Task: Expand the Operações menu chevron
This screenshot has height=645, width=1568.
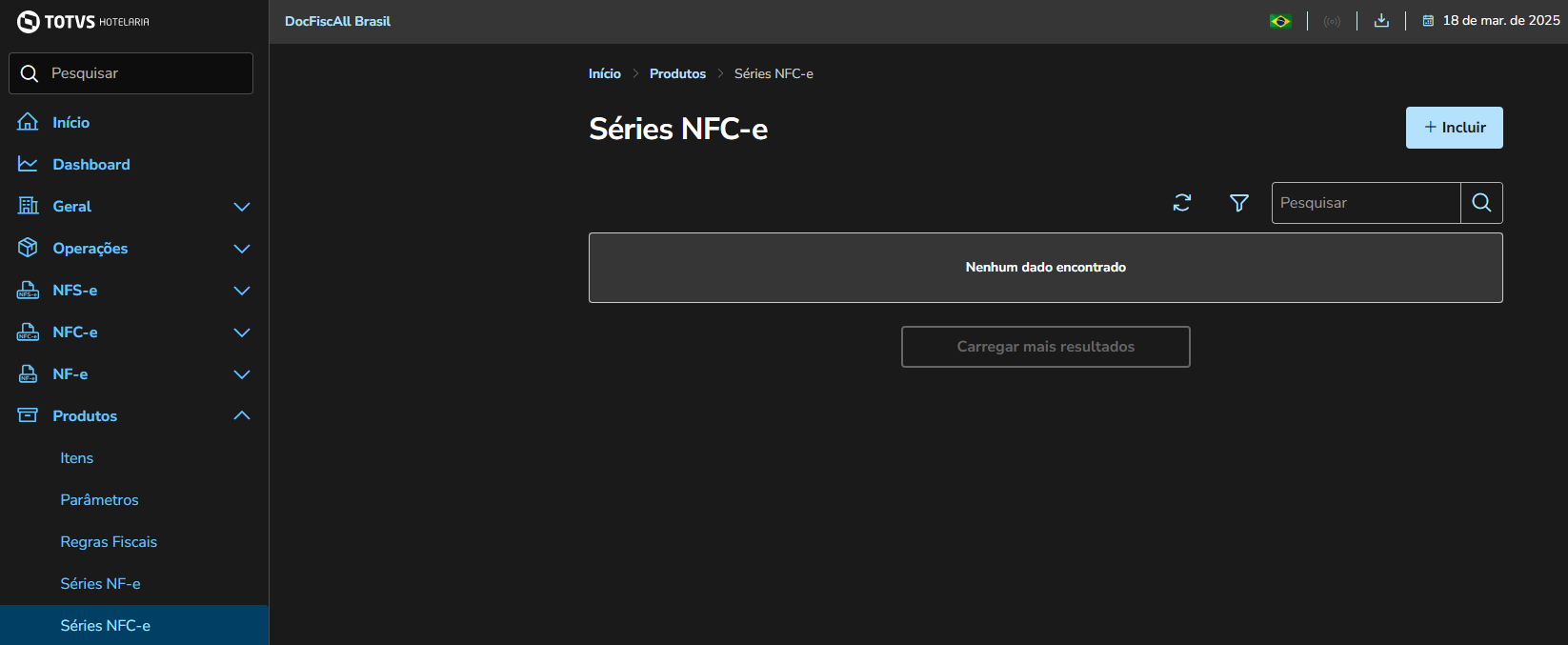Action: pyautogui.click(x=242, y=249)
